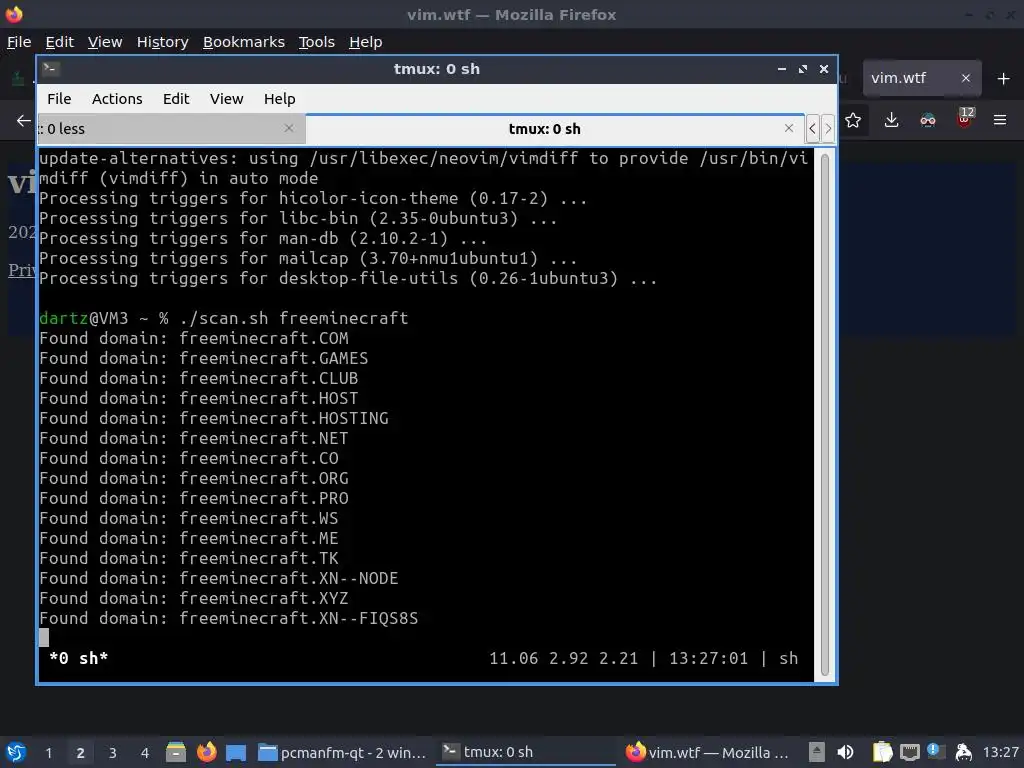This screenshot has width=1024, height=768.
Task: Click the glasses-face extension icon in Firefox
Action: (928, 120)
